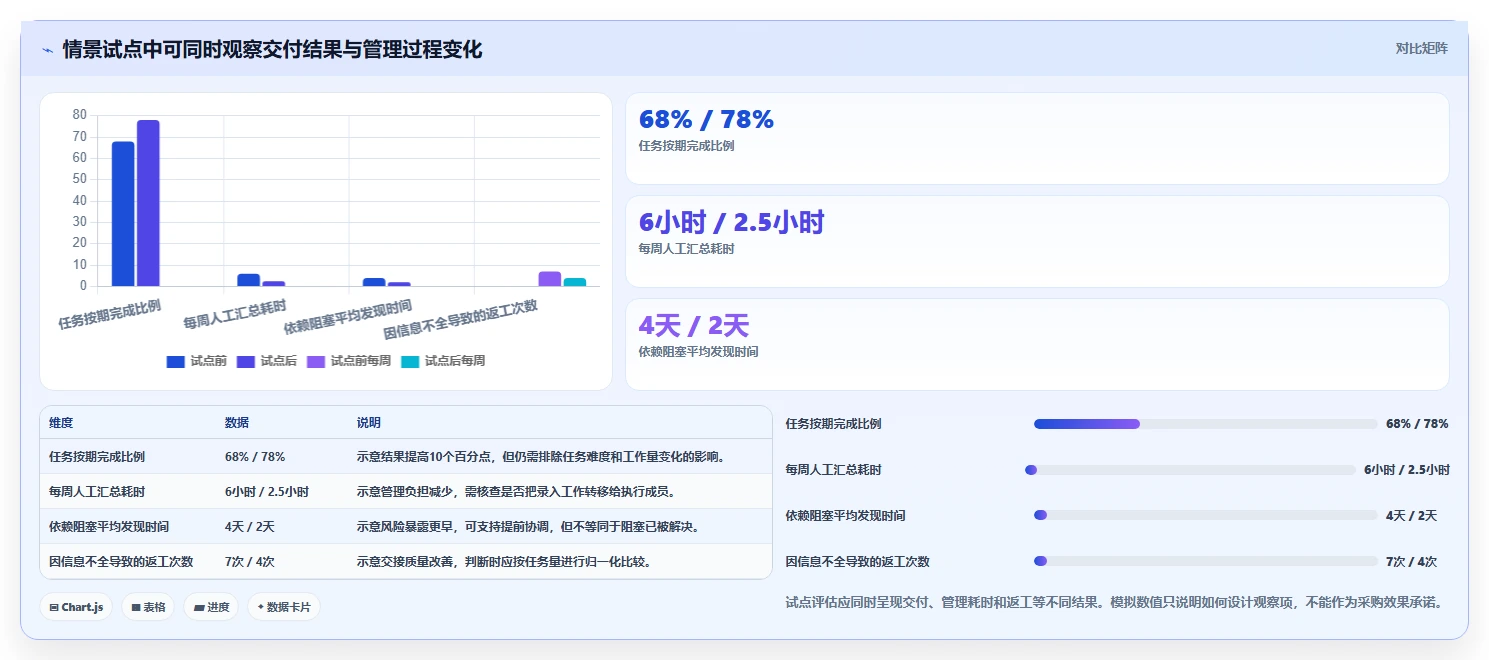Click table cell 依赖阻塞平均发现时间
The width and height of the screenshot is (1489, 660).
[109, 527]
